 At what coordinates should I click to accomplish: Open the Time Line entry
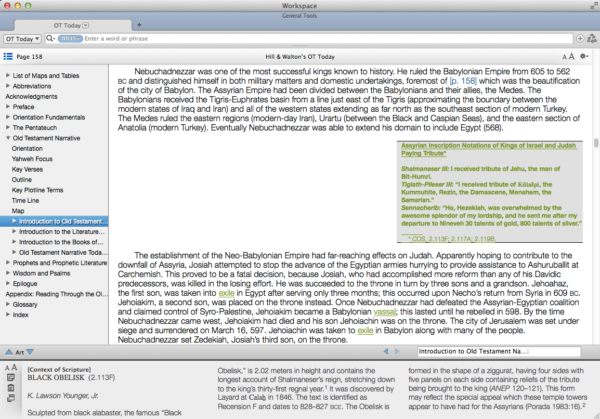point(25,200)
